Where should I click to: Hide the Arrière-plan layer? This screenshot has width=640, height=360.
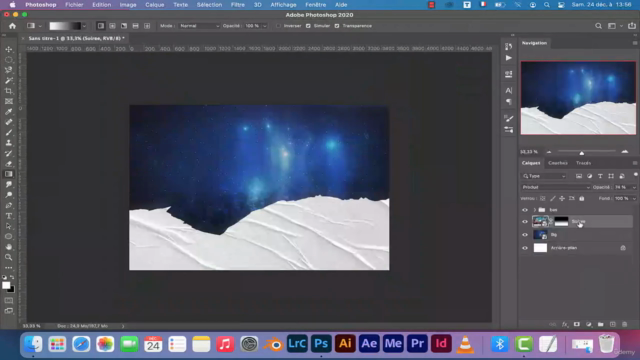click(525, 248)
